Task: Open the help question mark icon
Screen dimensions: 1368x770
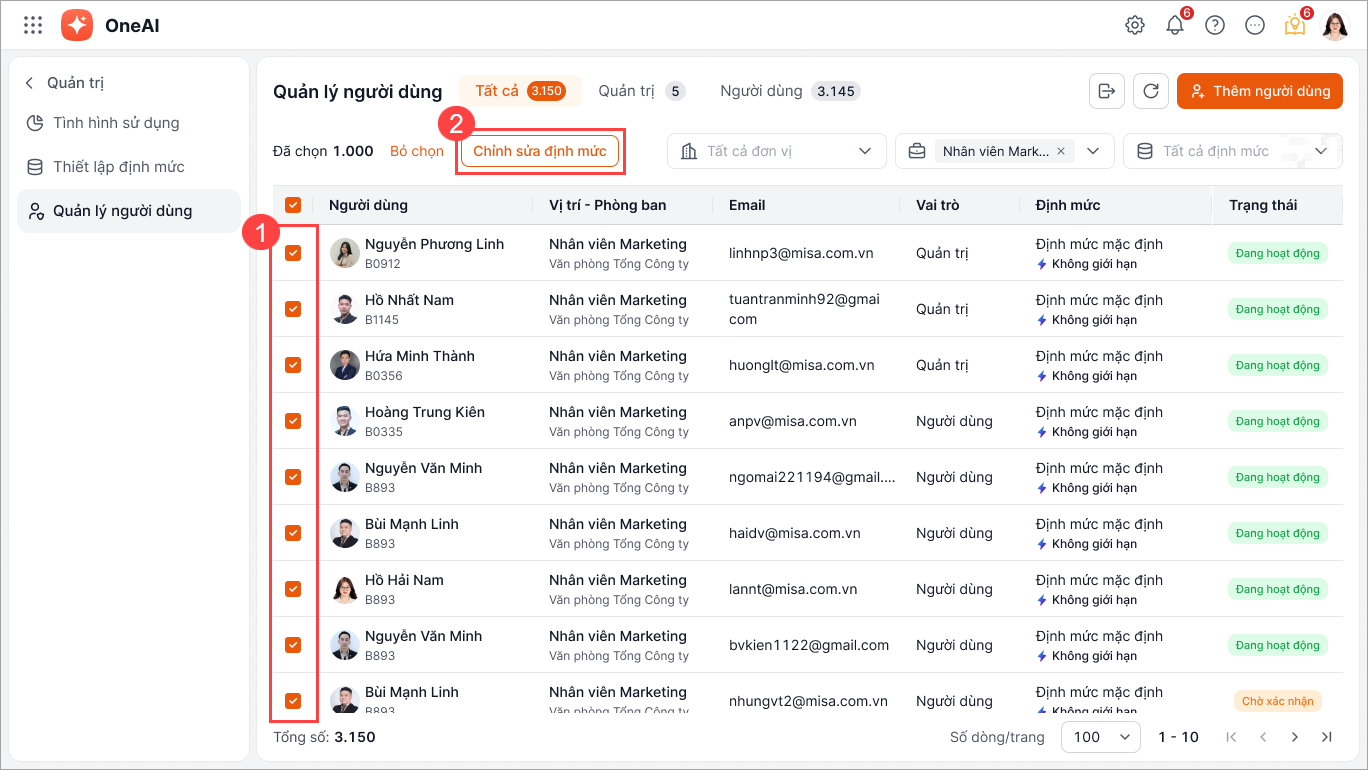Action: click(x=1215, y=25)
